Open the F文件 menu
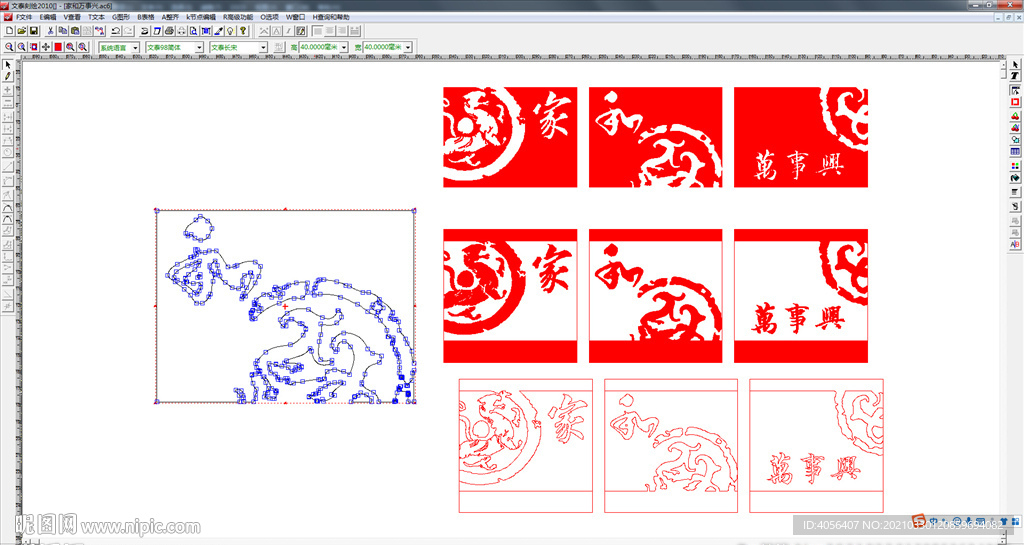This screenshot has height=545, width=1024. click(x=24, y=17)
